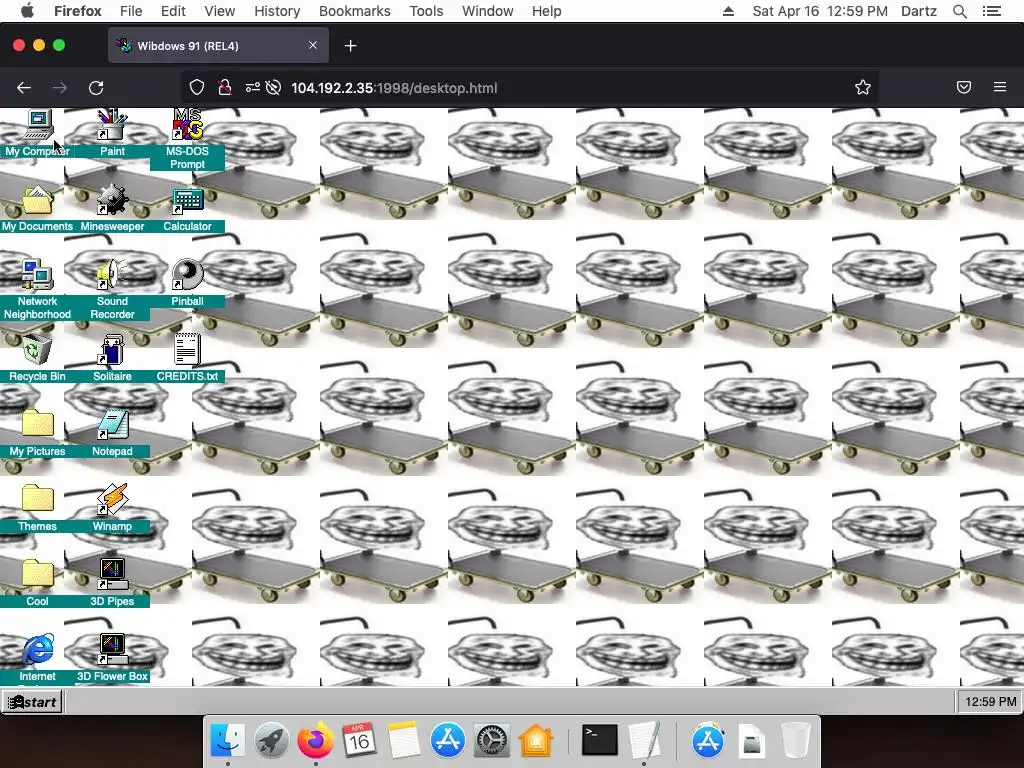Screen dimensions: 1024x768
Task: Open the Bookmarks menu
Action: (355, 11)
